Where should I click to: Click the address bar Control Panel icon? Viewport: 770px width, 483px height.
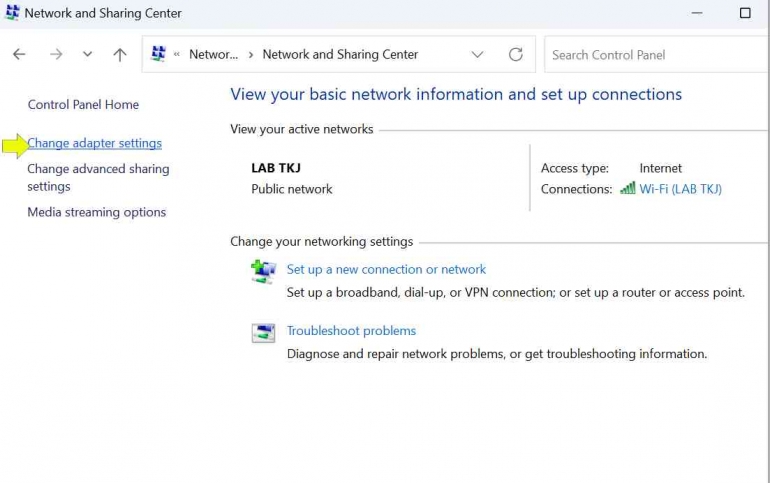pyautogui.click(x=158, y=55)
